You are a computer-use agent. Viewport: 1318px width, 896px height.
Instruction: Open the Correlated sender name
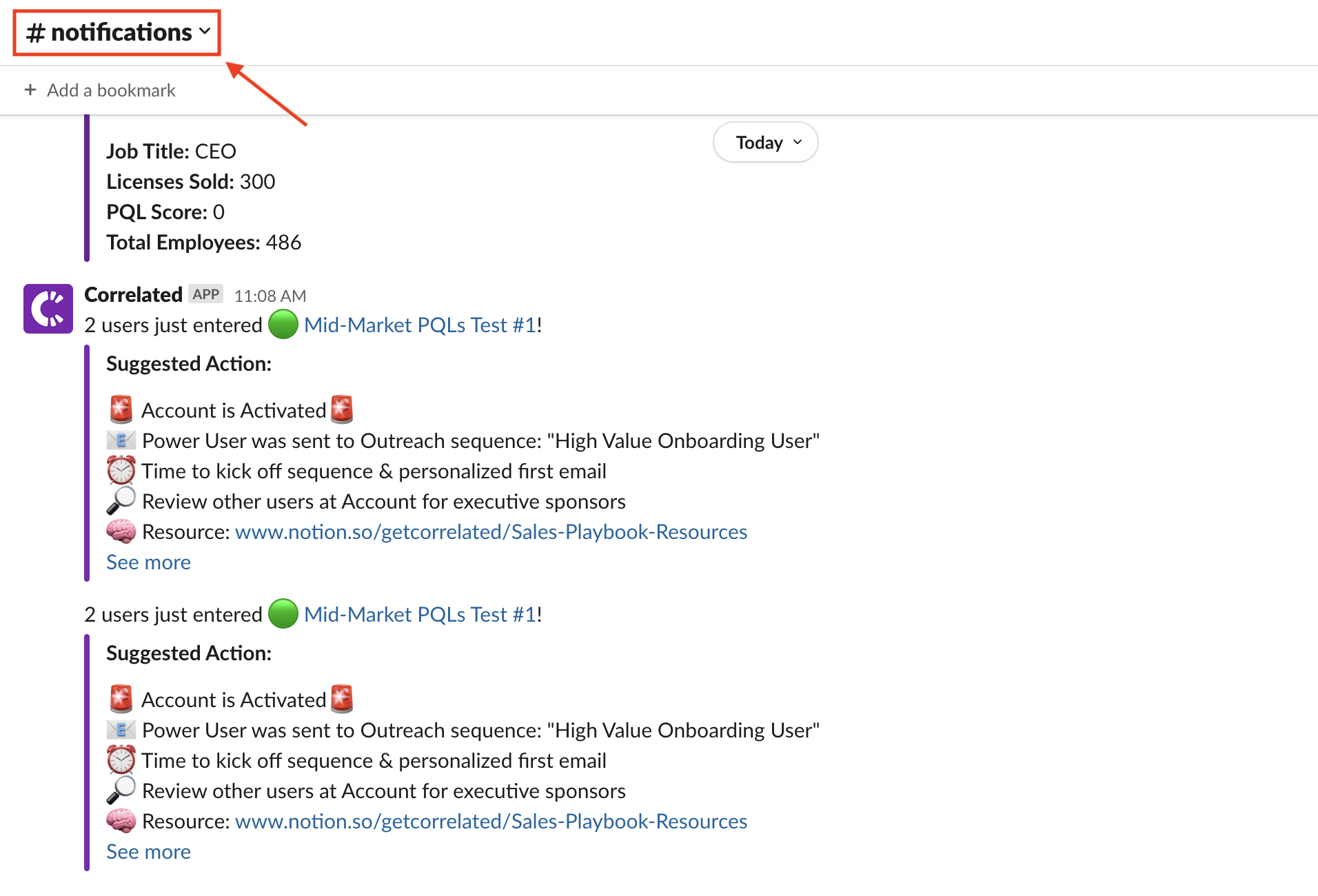click(x=133, y=294)
